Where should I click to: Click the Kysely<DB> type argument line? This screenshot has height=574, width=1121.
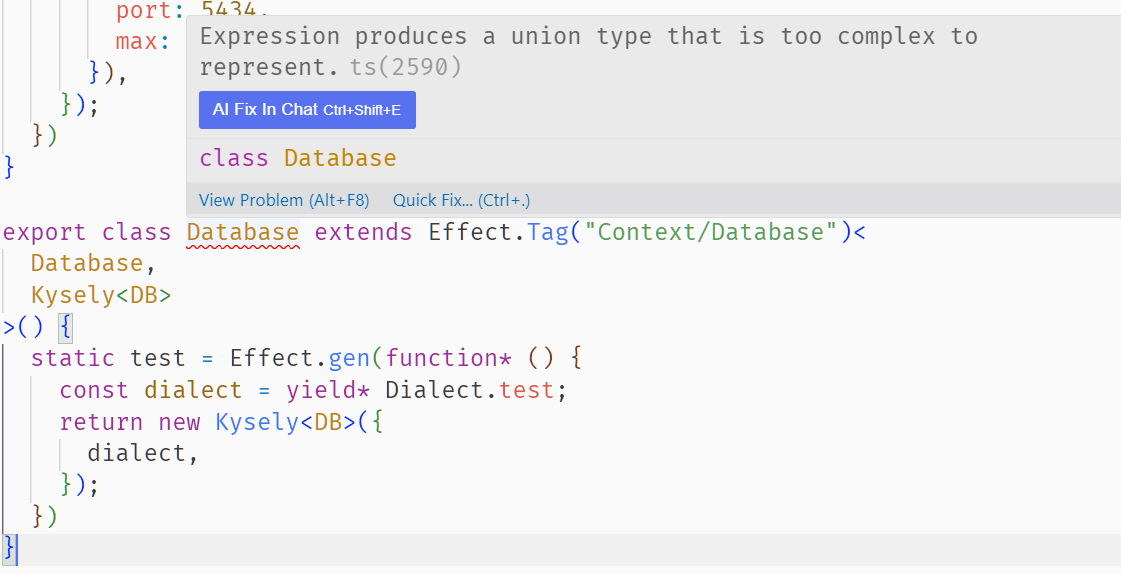(101, 296)
